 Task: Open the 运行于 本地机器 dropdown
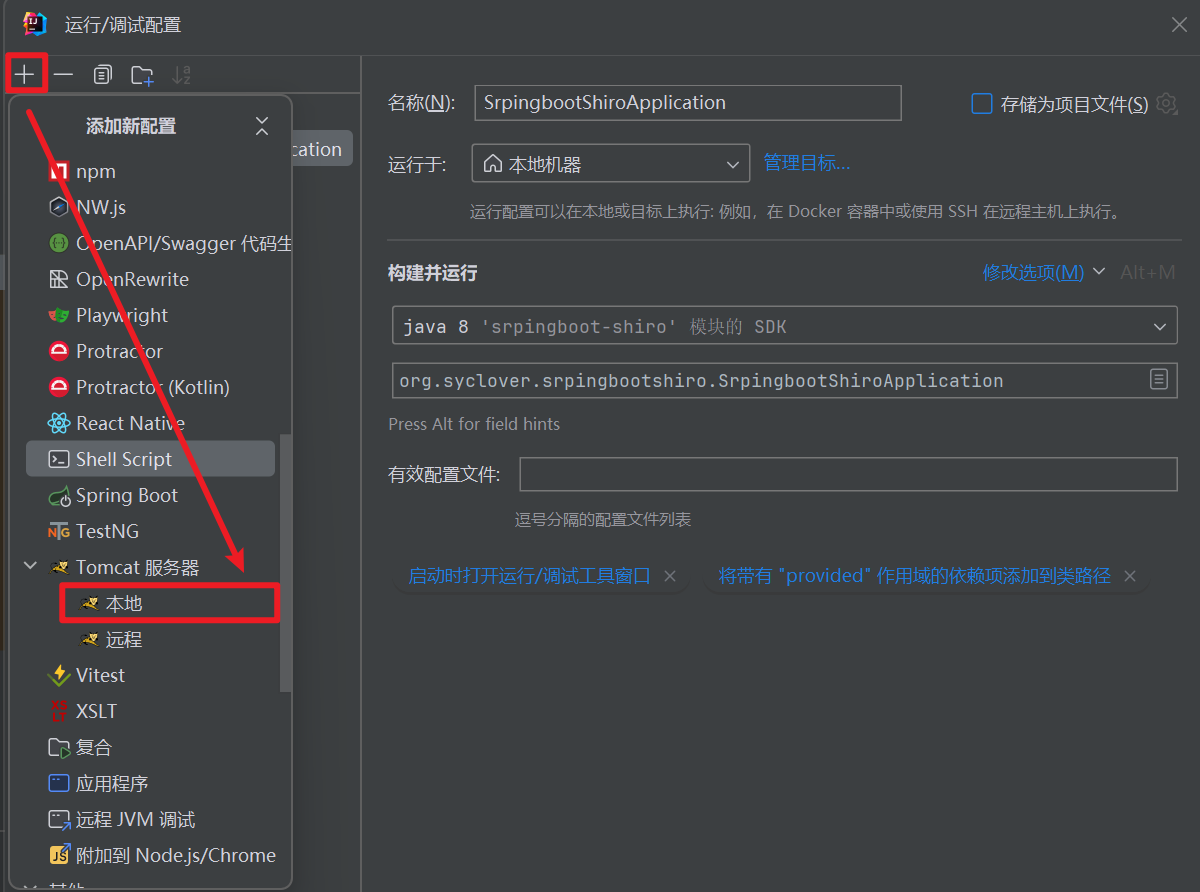[611, 163]
